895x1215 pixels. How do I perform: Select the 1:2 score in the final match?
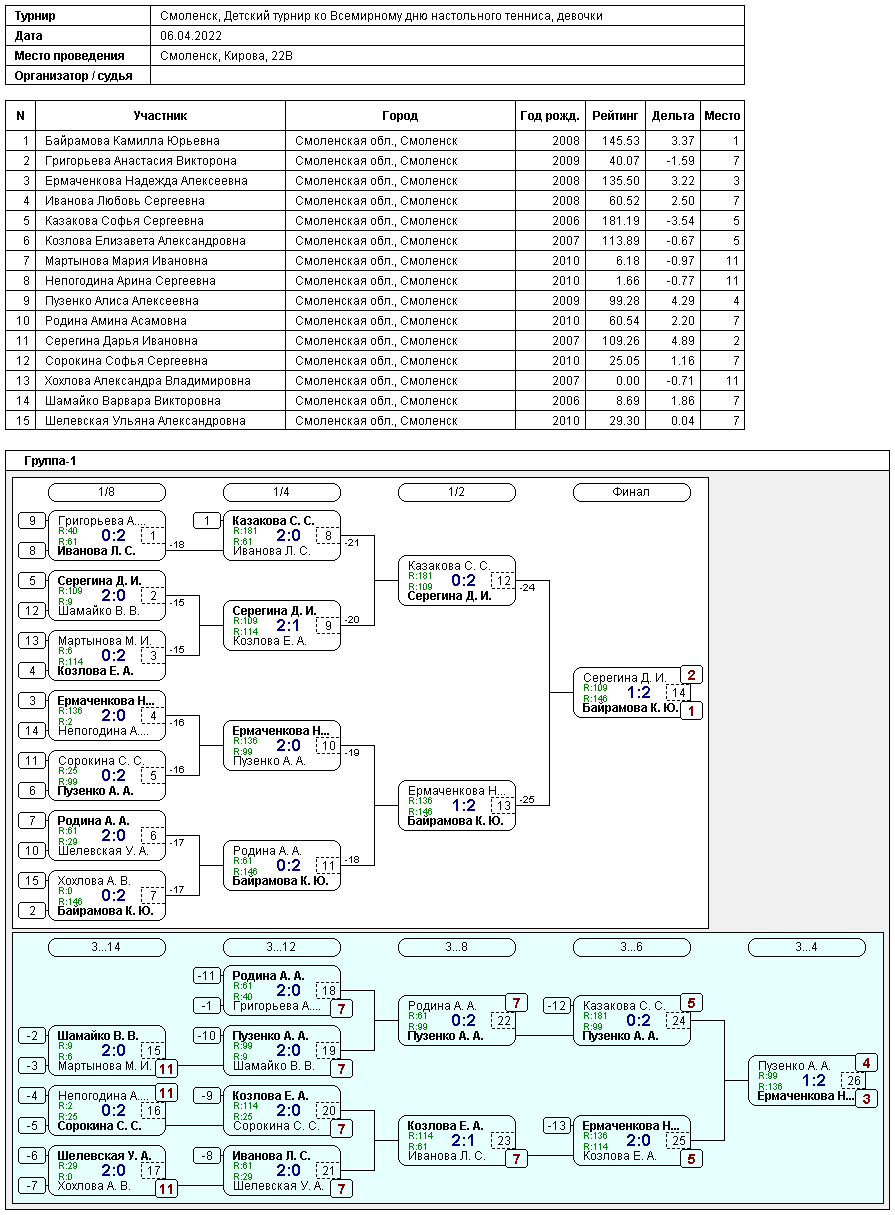tap(638, 692)
